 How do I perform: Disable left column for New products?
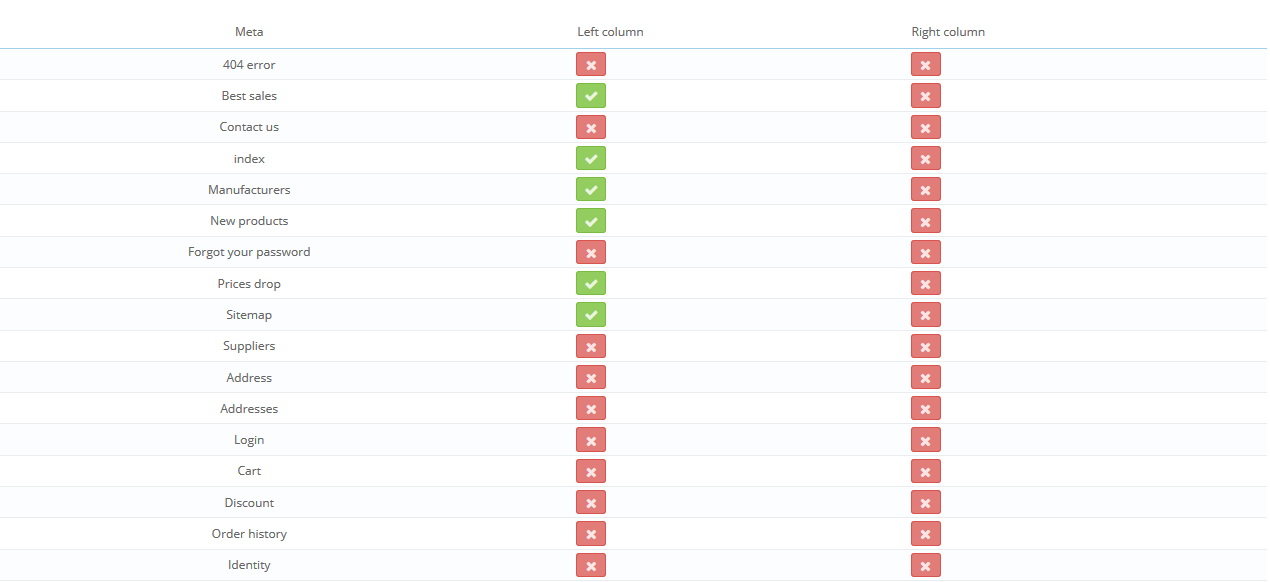click(591, 221)
